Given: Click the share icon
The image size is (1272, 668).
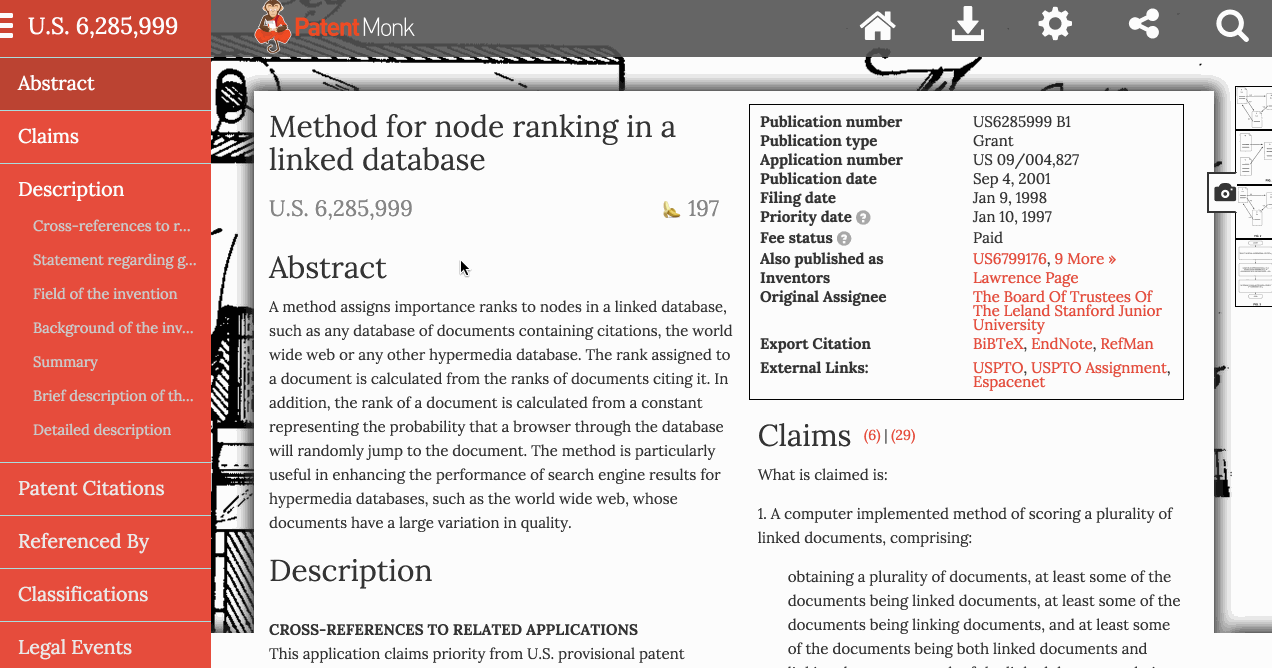Looking at the screenshot, I should (1144, 24).
